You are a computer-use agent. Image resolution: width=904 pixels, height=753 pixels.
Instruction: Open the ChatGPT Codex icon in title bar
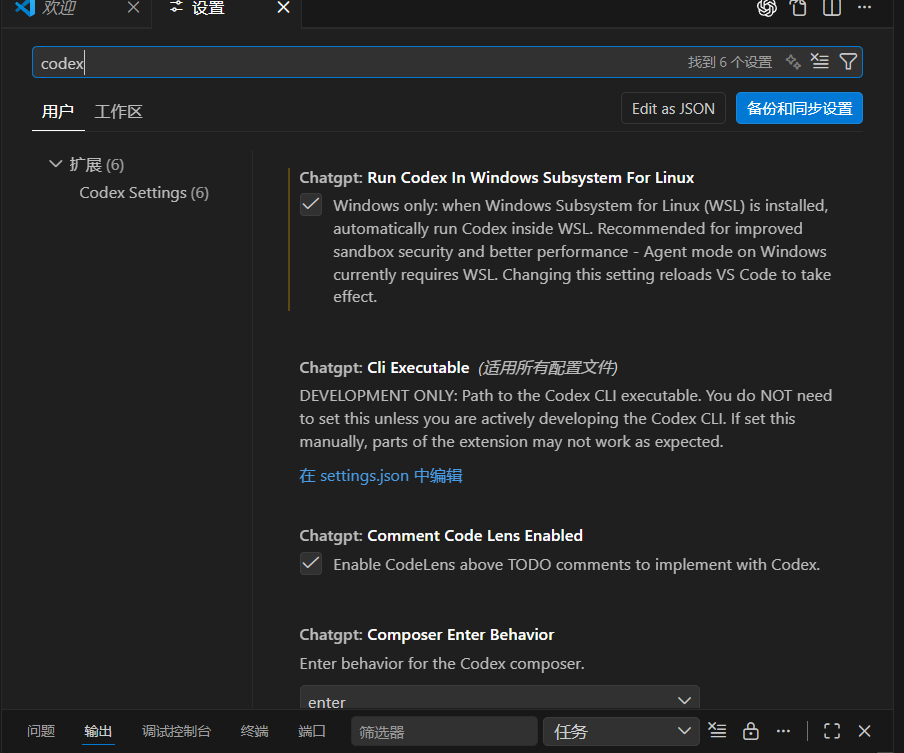click(x=766, y=8)
